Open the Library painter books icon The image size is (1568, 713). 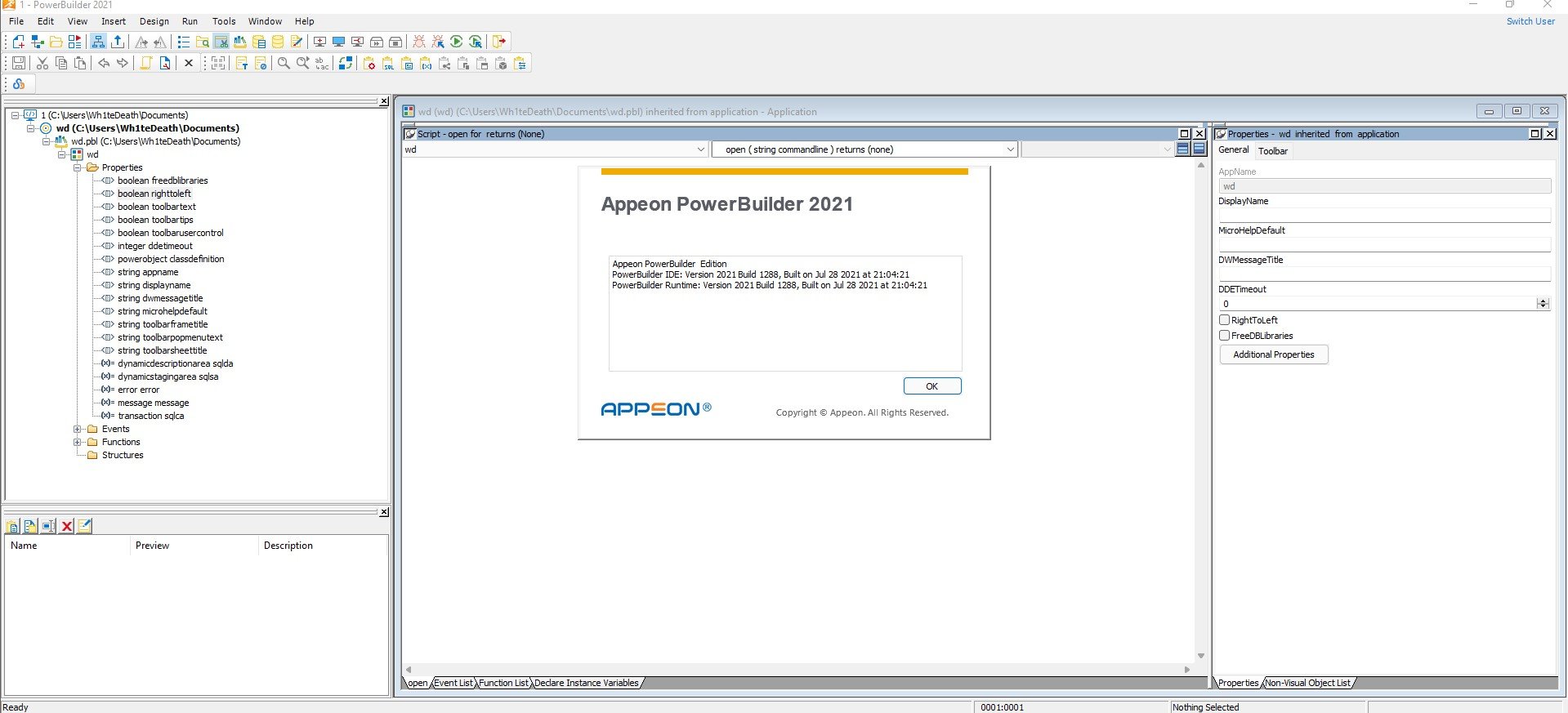click(240, 42)
